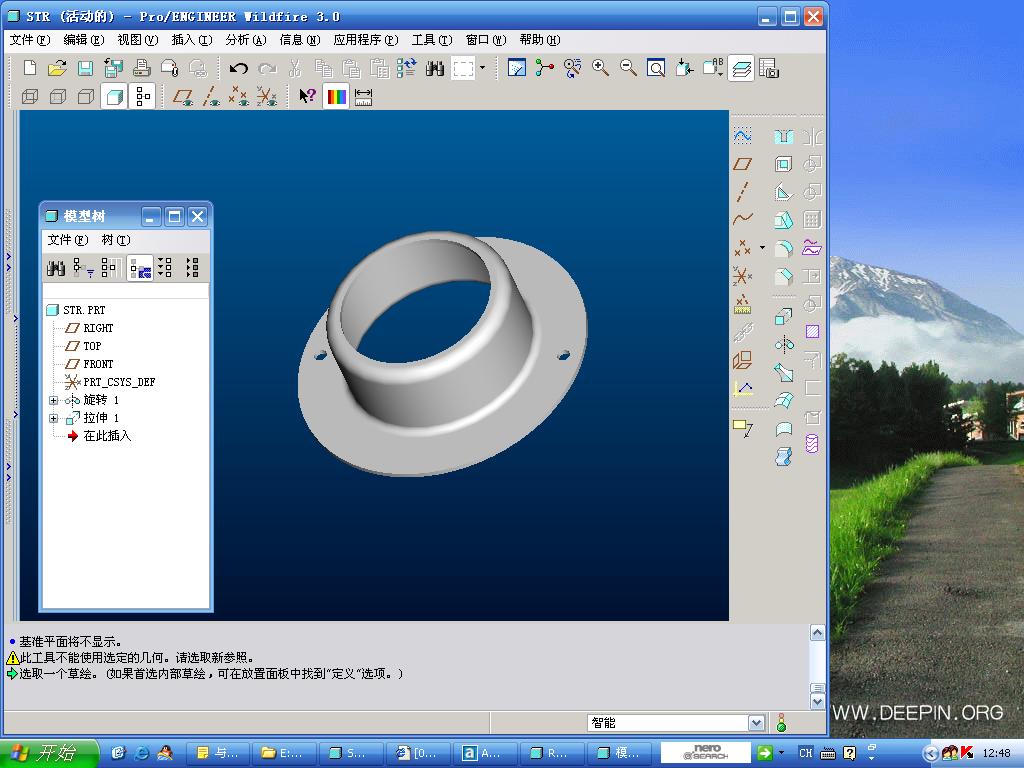1024x768 pixels.
Task: Undo the last operation
Action: [x=238, y=68]
